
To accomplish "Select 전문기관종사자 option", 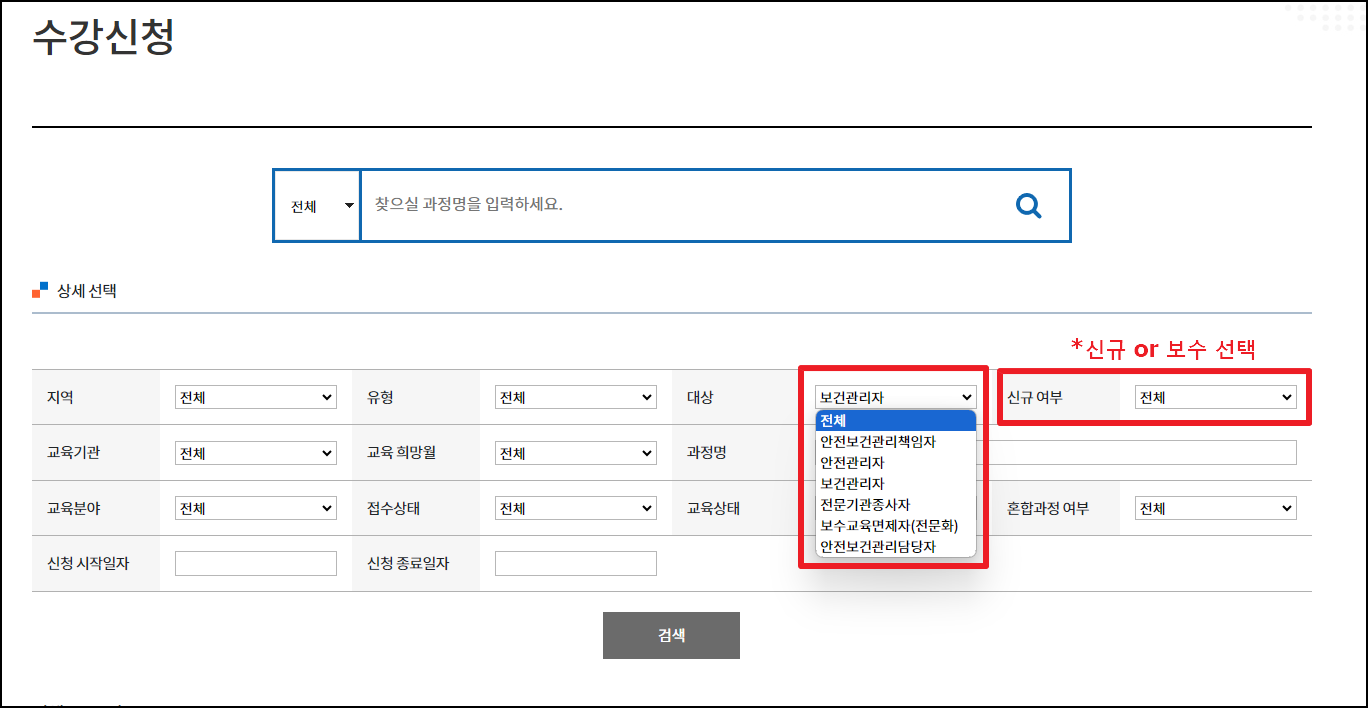I will 895,505.
